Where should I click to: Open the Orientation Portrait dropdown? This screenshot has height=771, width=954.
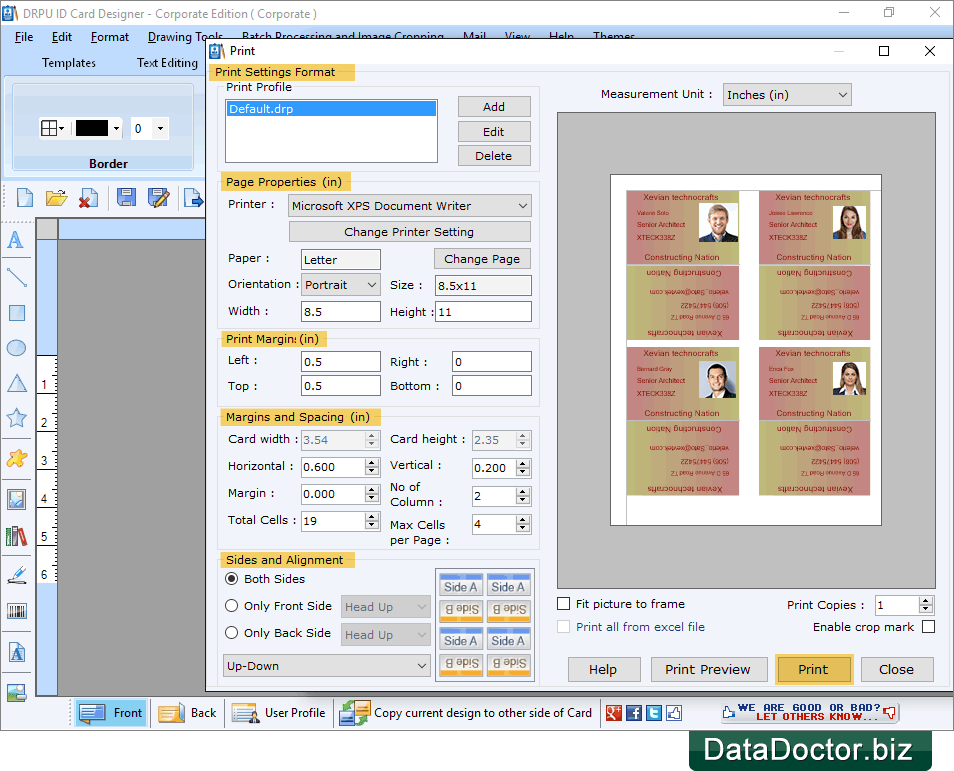tap(341, 285)
